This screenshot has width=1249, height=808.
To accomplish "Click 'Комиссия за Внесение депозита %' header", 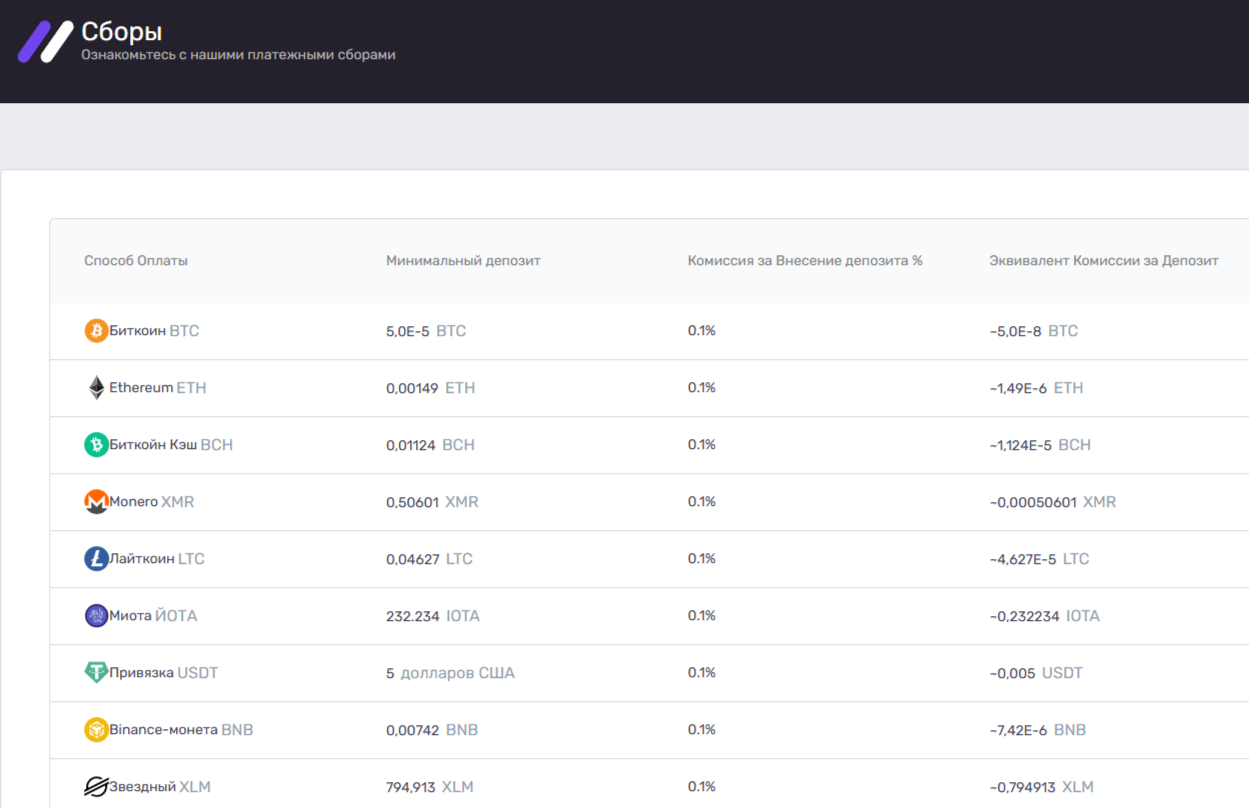I will (805, 261).
